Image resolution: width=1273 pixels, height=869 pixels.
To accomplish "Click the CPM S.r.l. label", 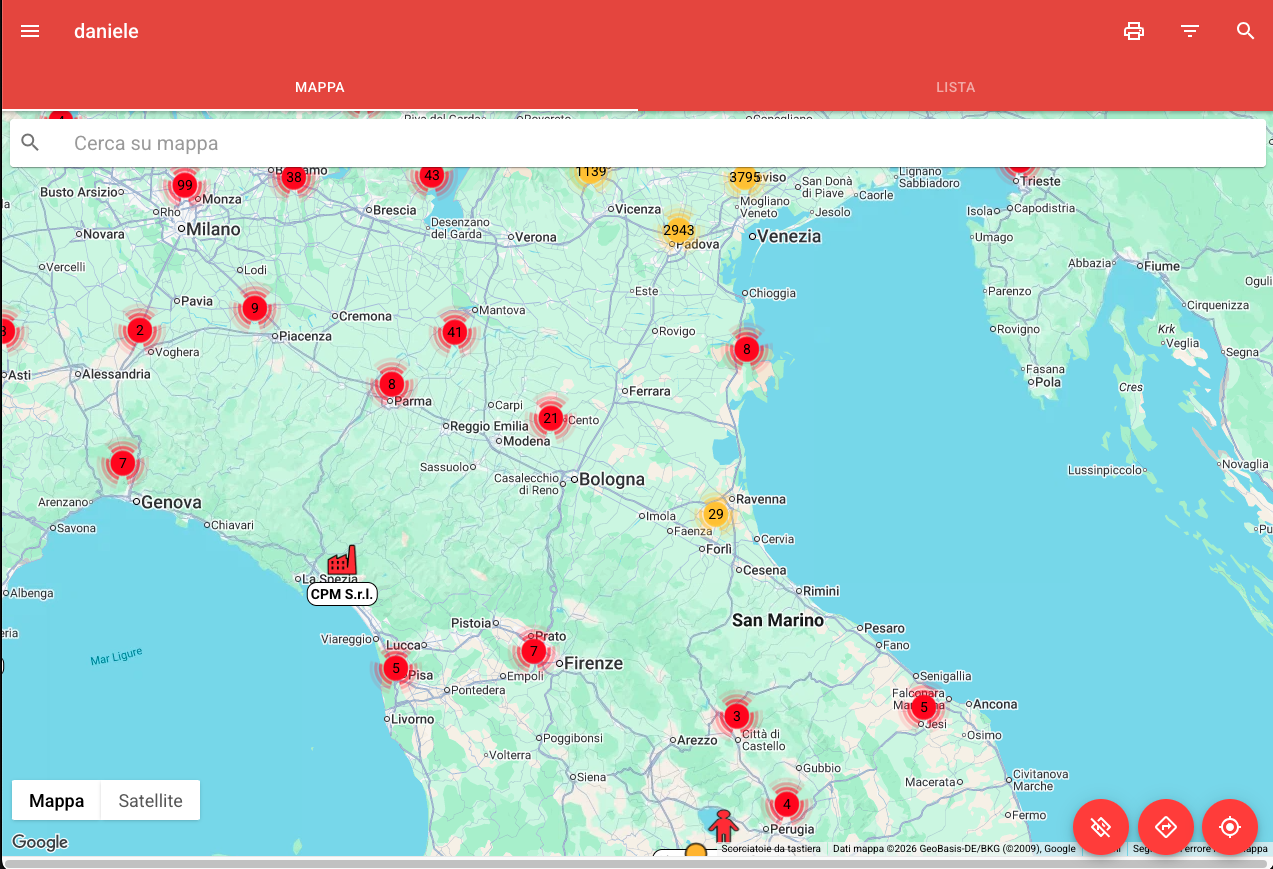I will (x=342, y=594).
